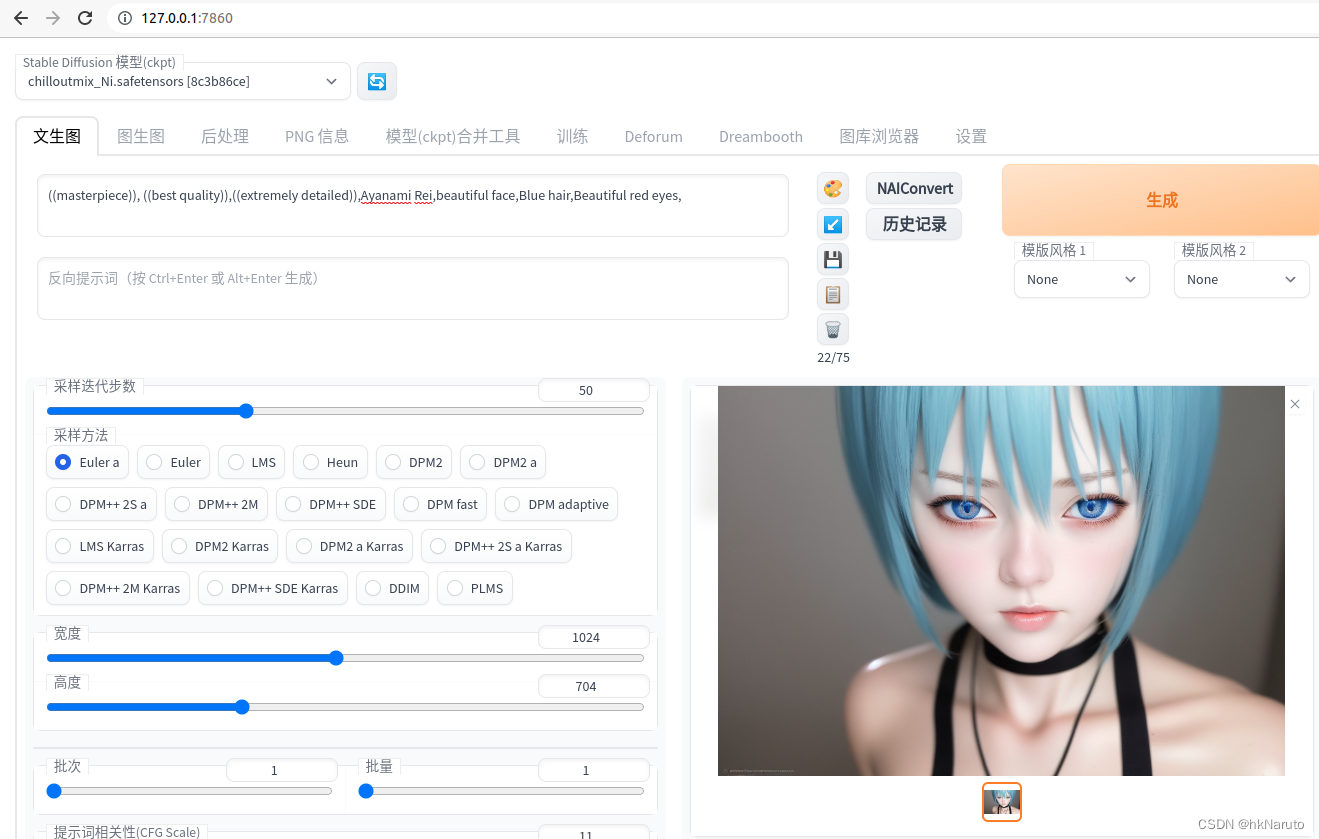
Task: Click the generated blue-haired portrait image
Action: point(1001,580)
